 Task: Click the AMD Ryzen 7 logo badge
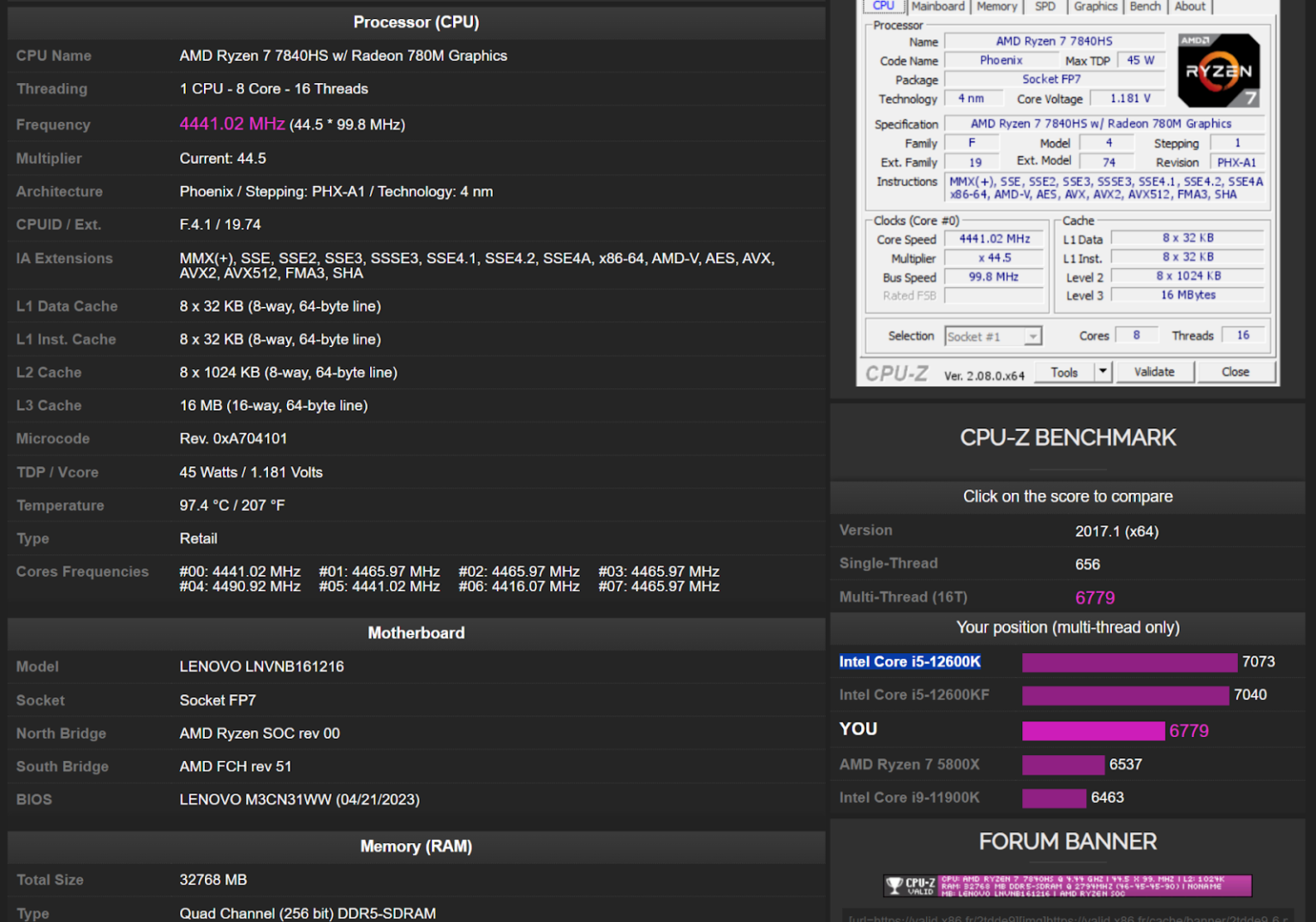tap(1217, 70)
